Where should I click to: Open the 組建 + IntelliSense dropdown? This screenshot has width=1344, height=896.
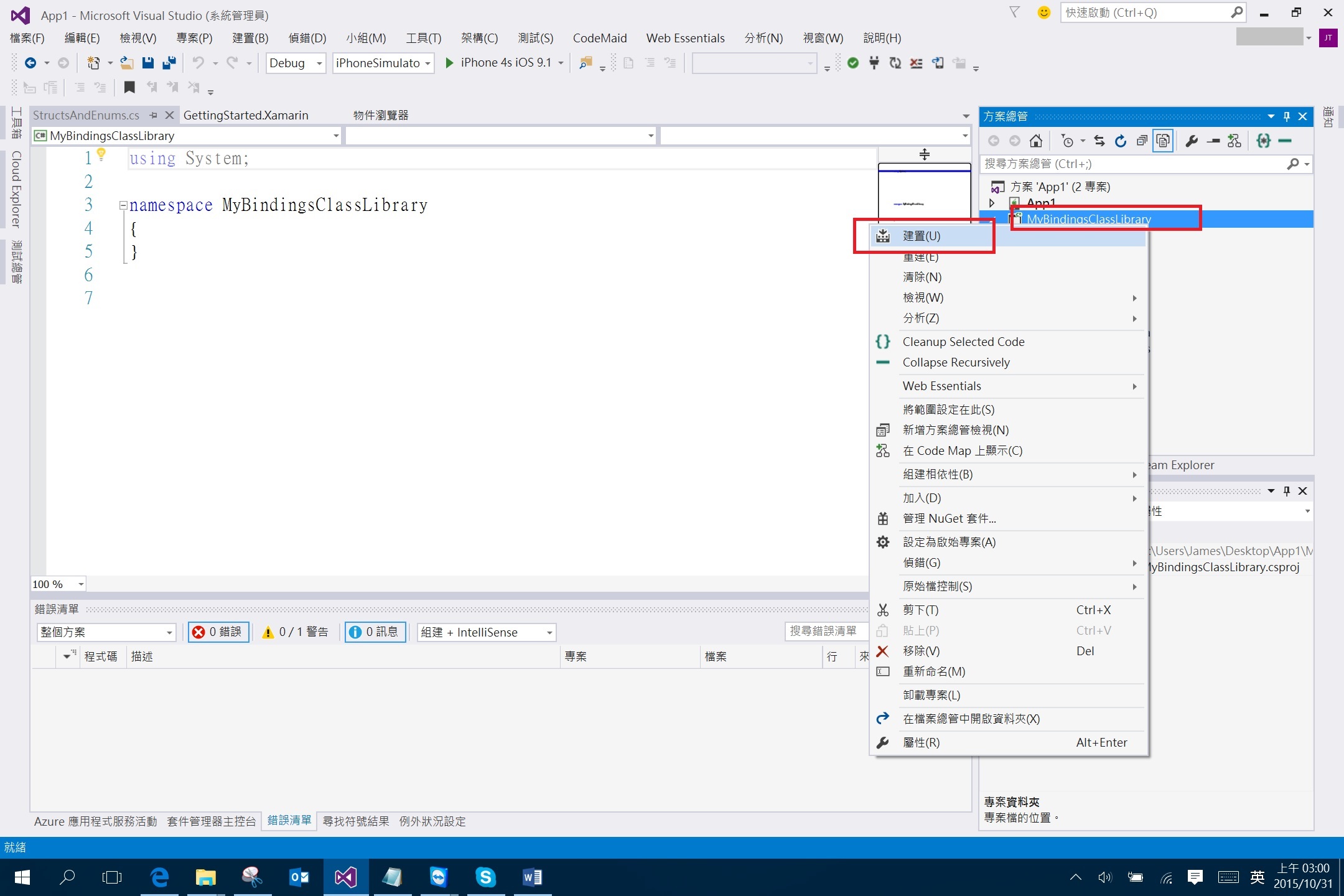tap(487, 632)
